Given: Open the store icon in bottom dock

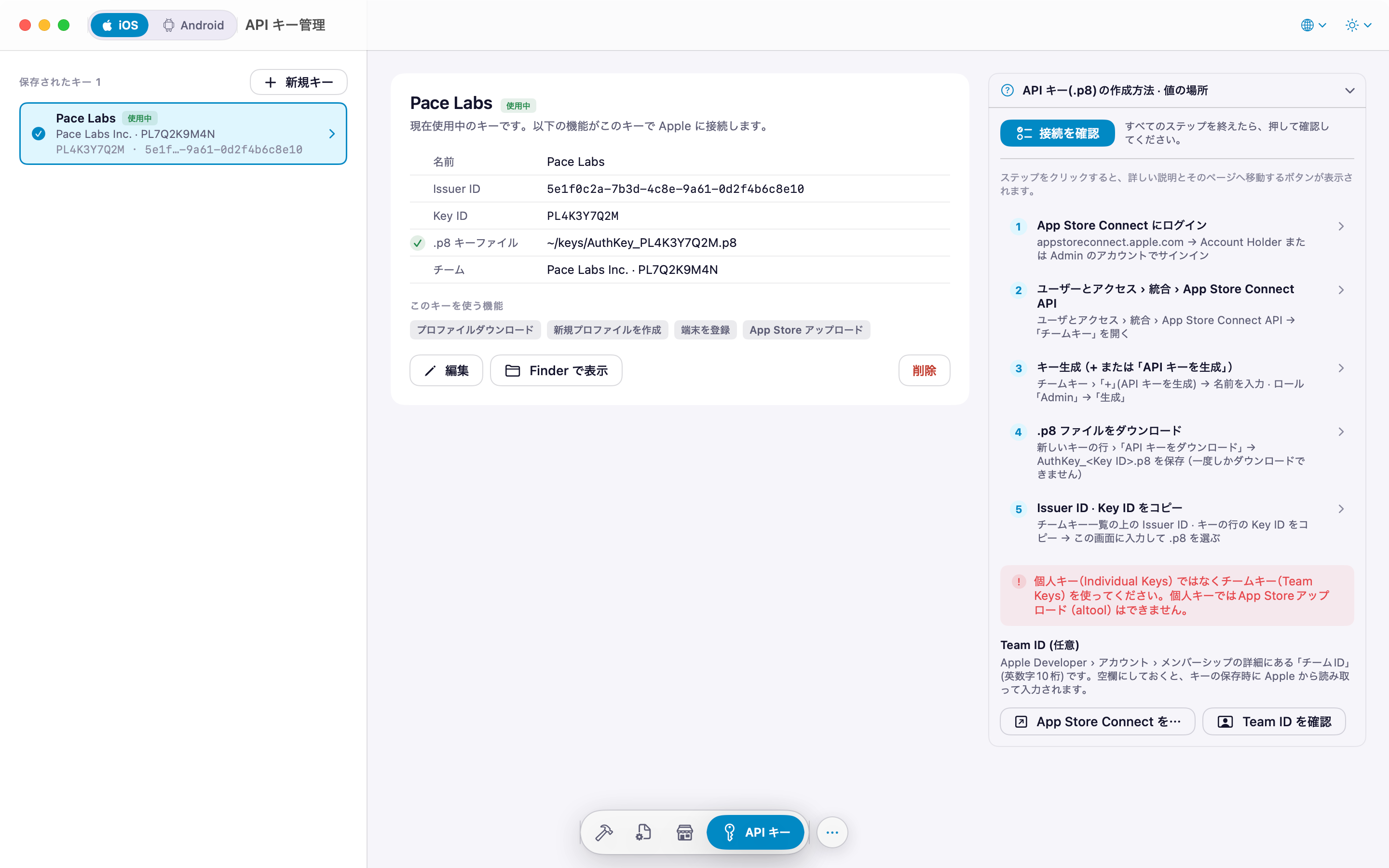Looking at the screenshot, I should (684, 832).
